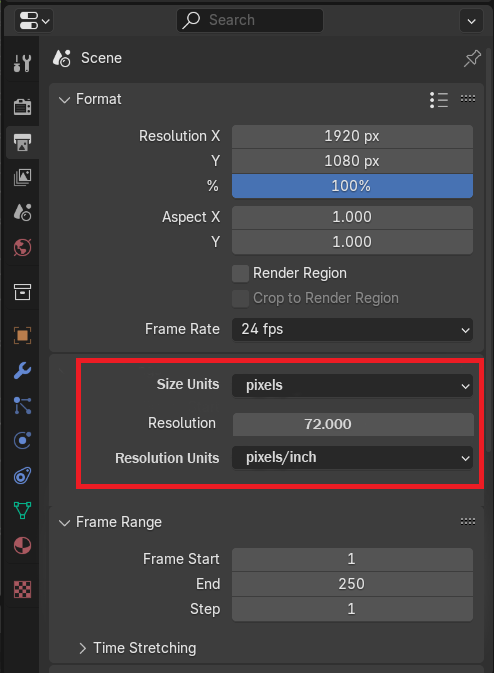Screen dimensions: 494x673
Task: Open the World properties tab
Action: coord(22,247)
